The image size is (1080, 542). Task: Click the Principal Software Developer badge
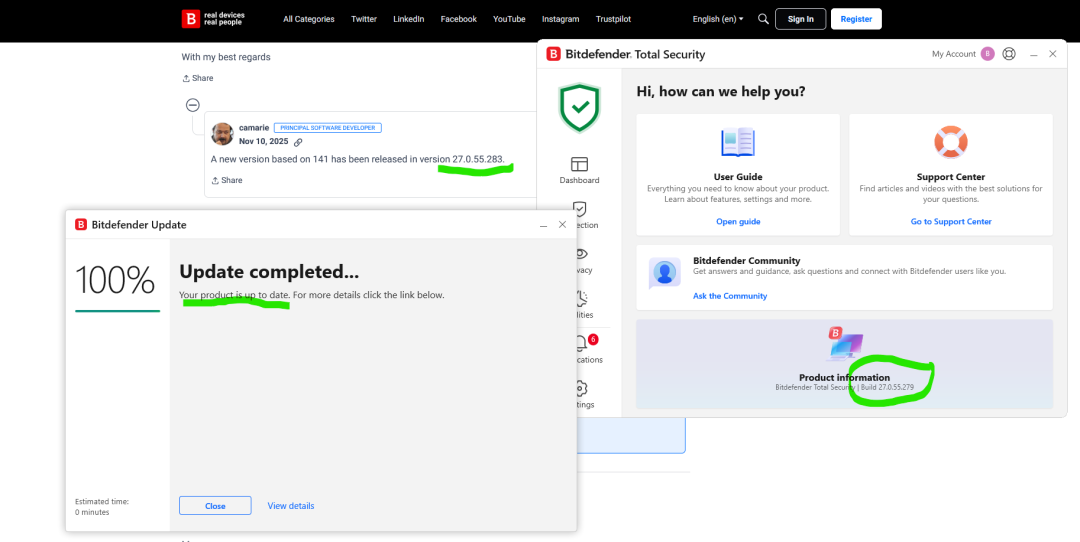[x=328, y=128]
